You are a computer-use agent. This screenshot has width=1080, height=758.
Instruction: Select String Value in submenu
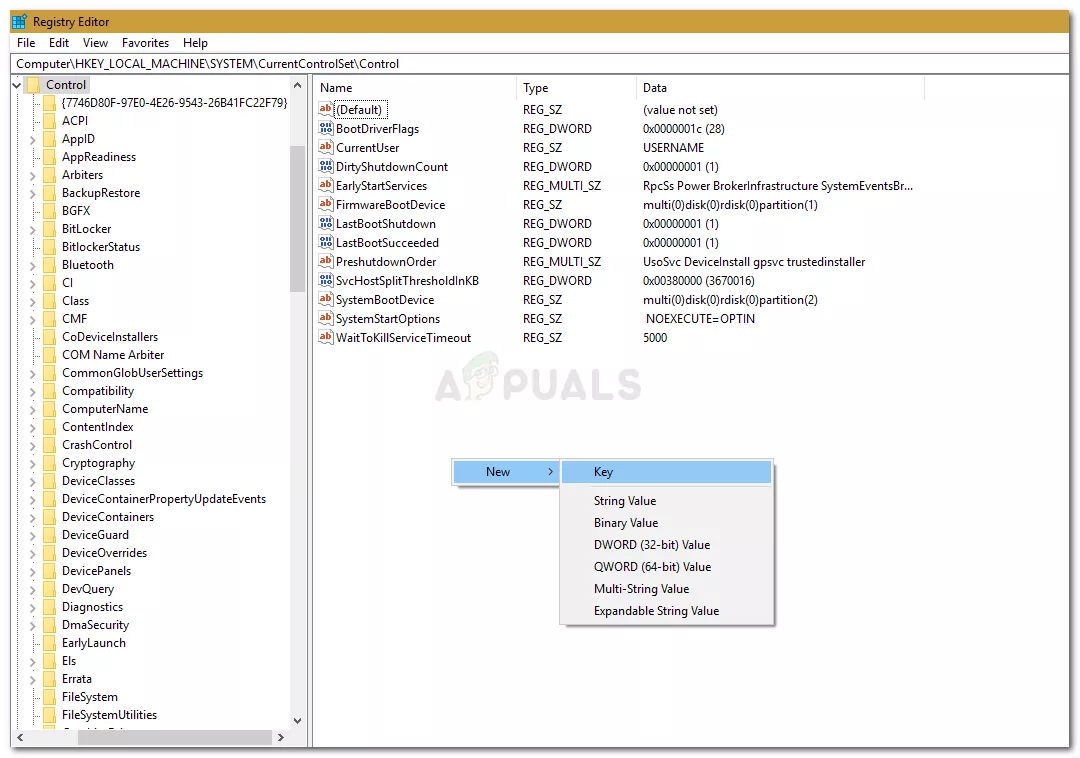[x=666, y=501]
